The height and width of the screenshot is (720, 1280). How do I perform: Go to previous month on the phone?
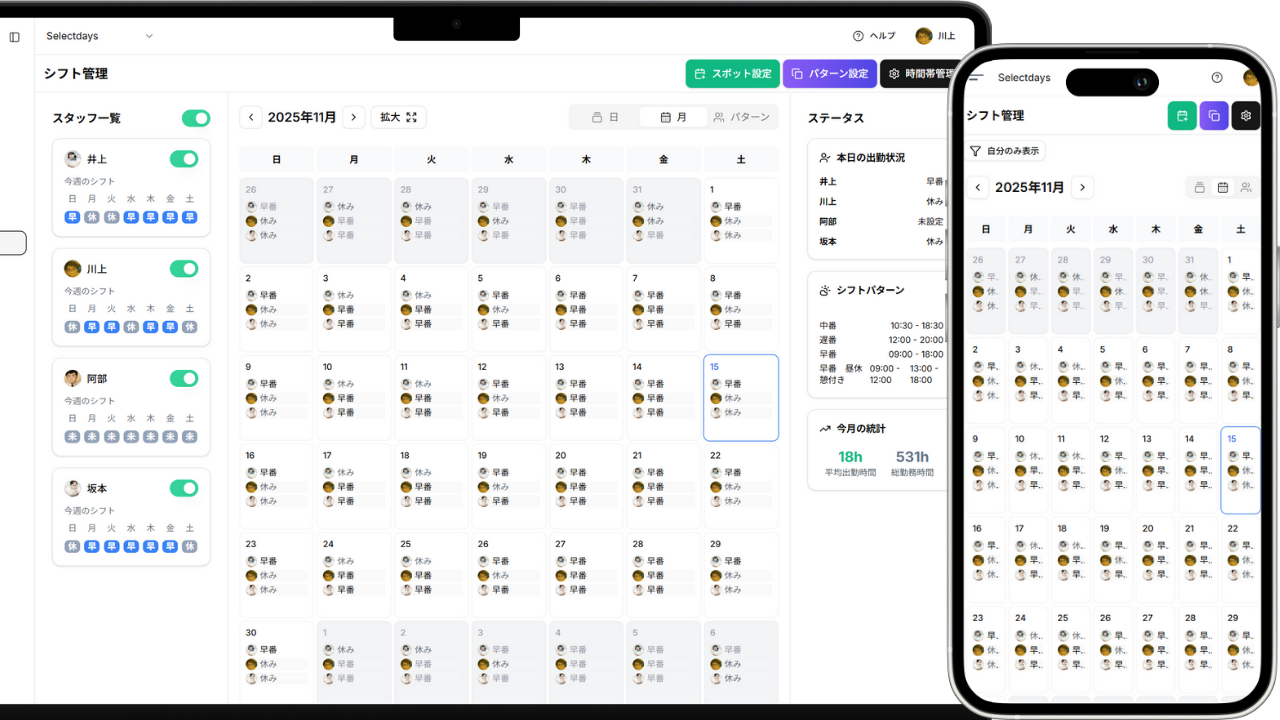(978, 187)
